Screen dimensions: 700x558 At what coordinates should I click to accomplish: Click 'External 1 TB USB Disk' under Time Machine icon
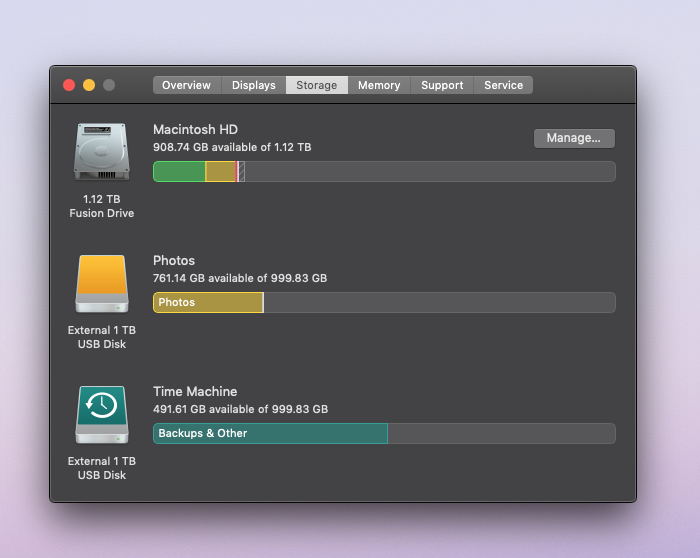[102, 468]
